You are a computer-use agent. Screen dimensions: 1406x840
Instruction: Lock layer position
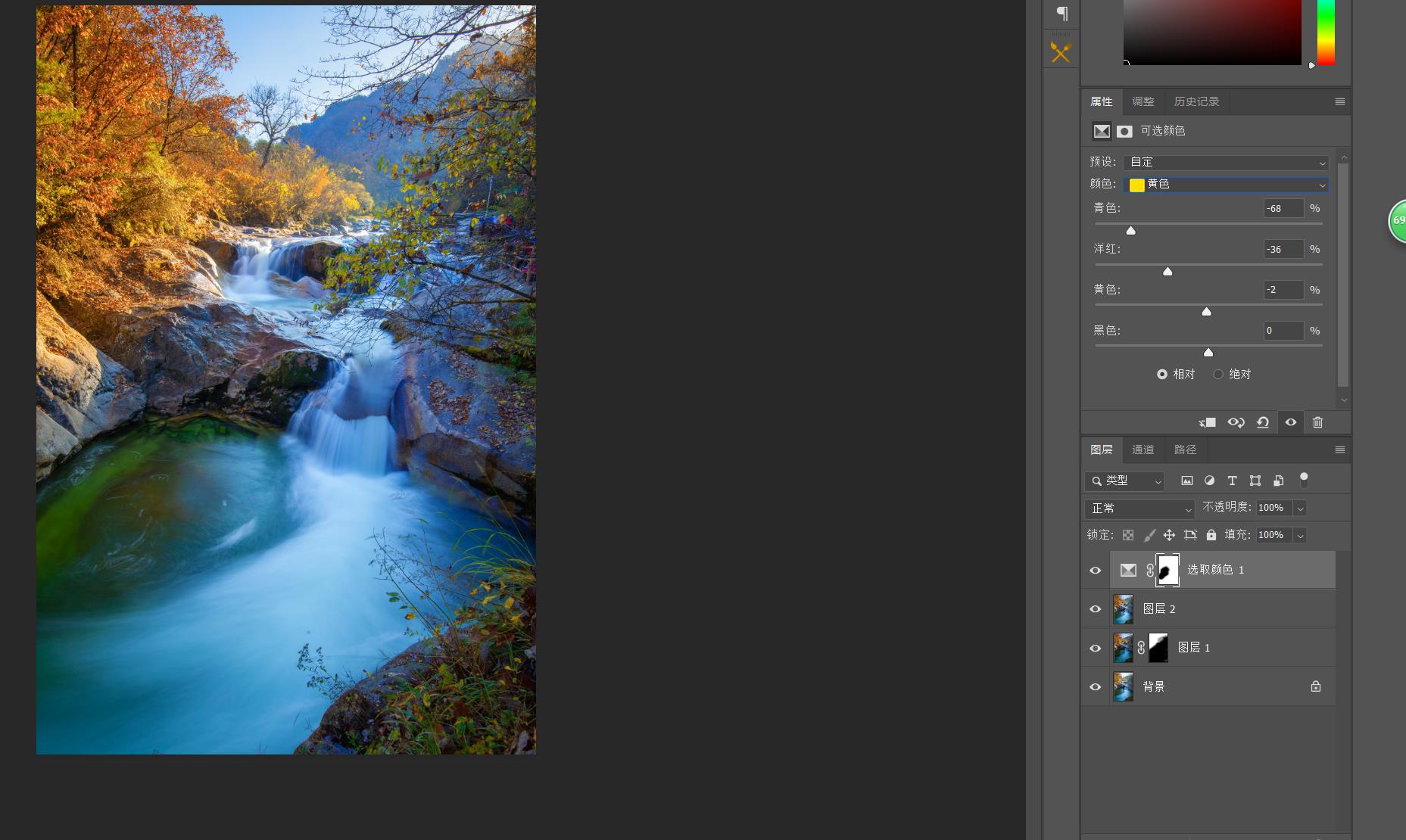point(1169,535)
